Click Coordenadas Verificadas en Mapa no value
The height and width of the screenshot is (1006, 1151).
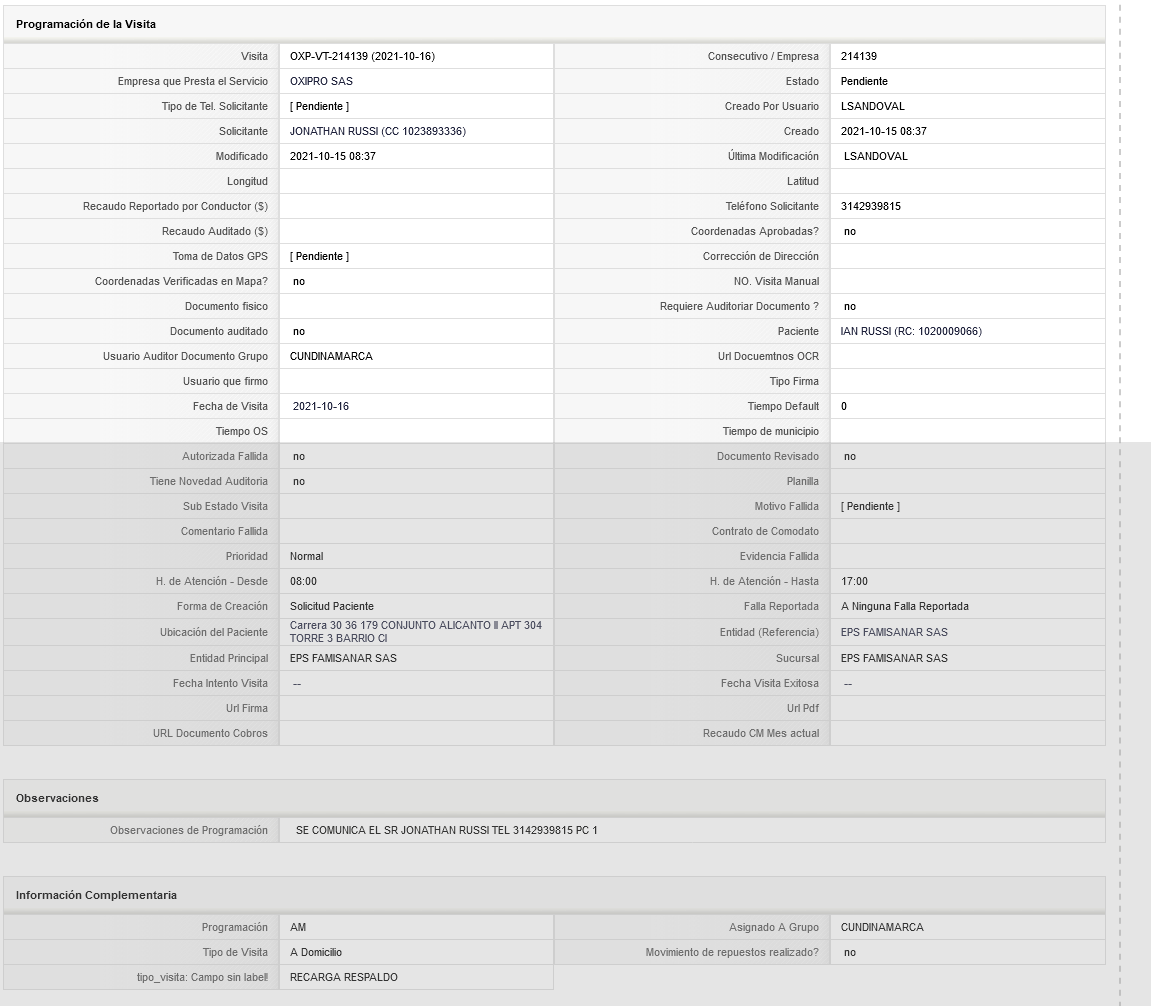[x=299, y=281]
